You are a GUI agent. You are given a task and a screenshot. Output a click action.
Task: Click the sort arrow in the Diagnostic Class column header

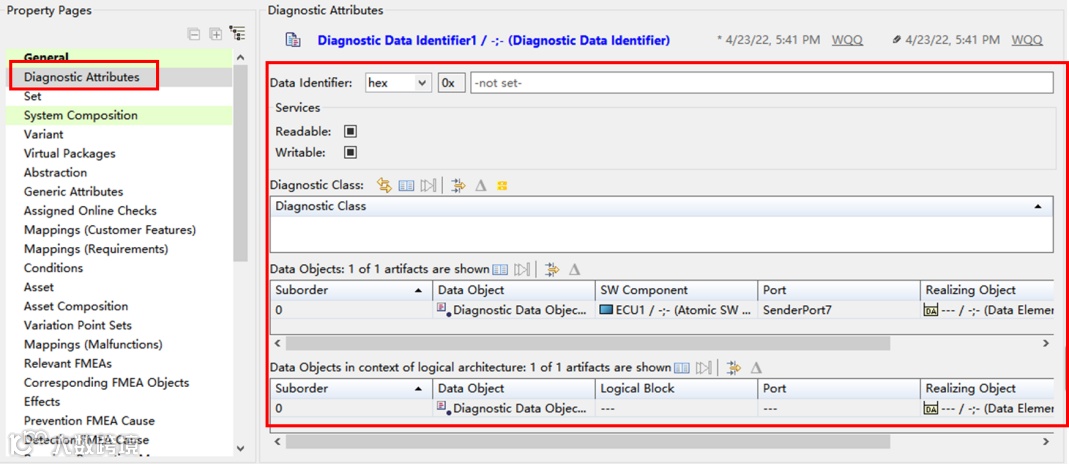(x=1038, y=206)
